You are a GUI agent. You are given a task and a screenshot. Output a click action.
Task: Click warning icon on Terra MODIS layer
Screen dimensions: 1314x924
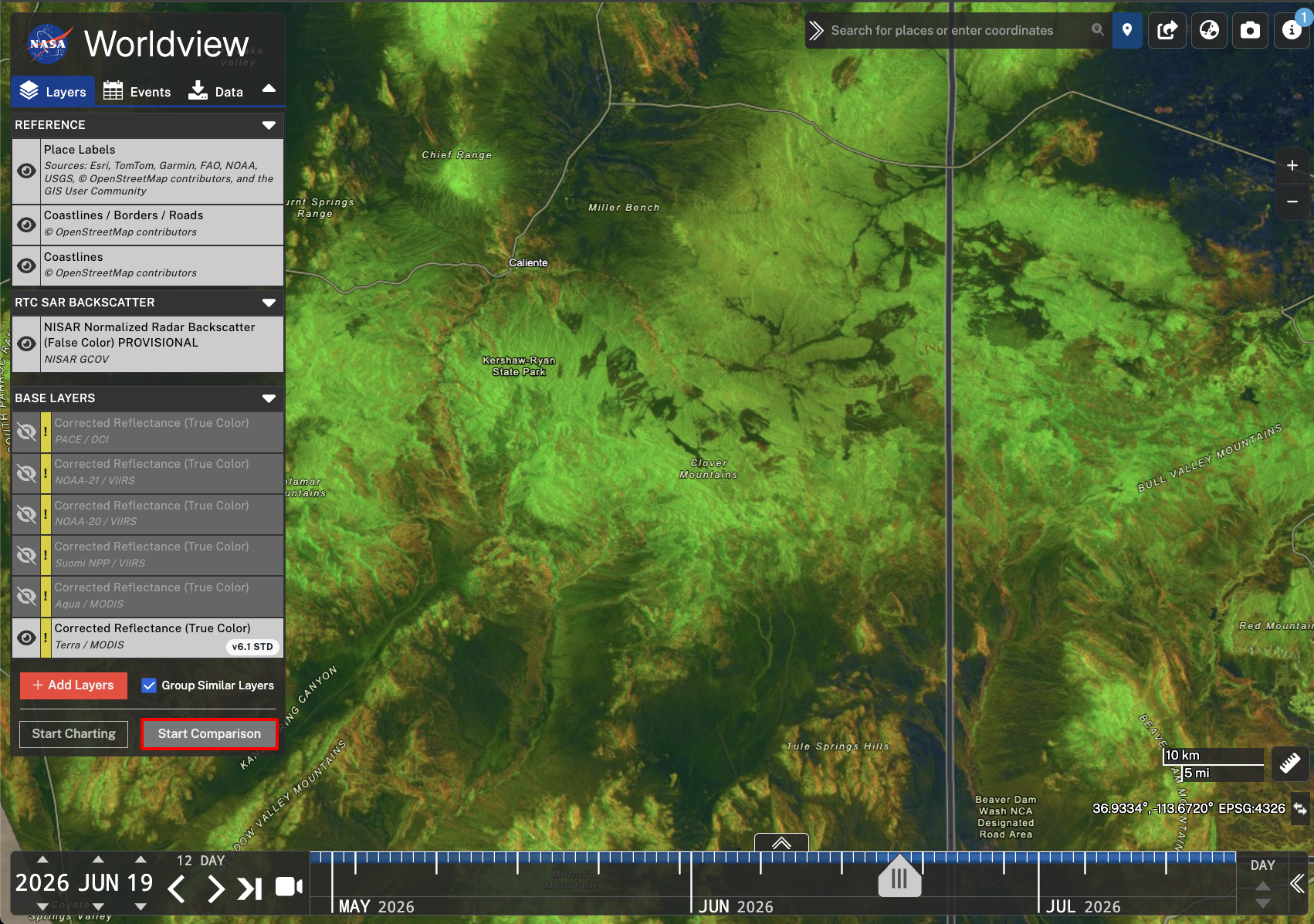46,638
